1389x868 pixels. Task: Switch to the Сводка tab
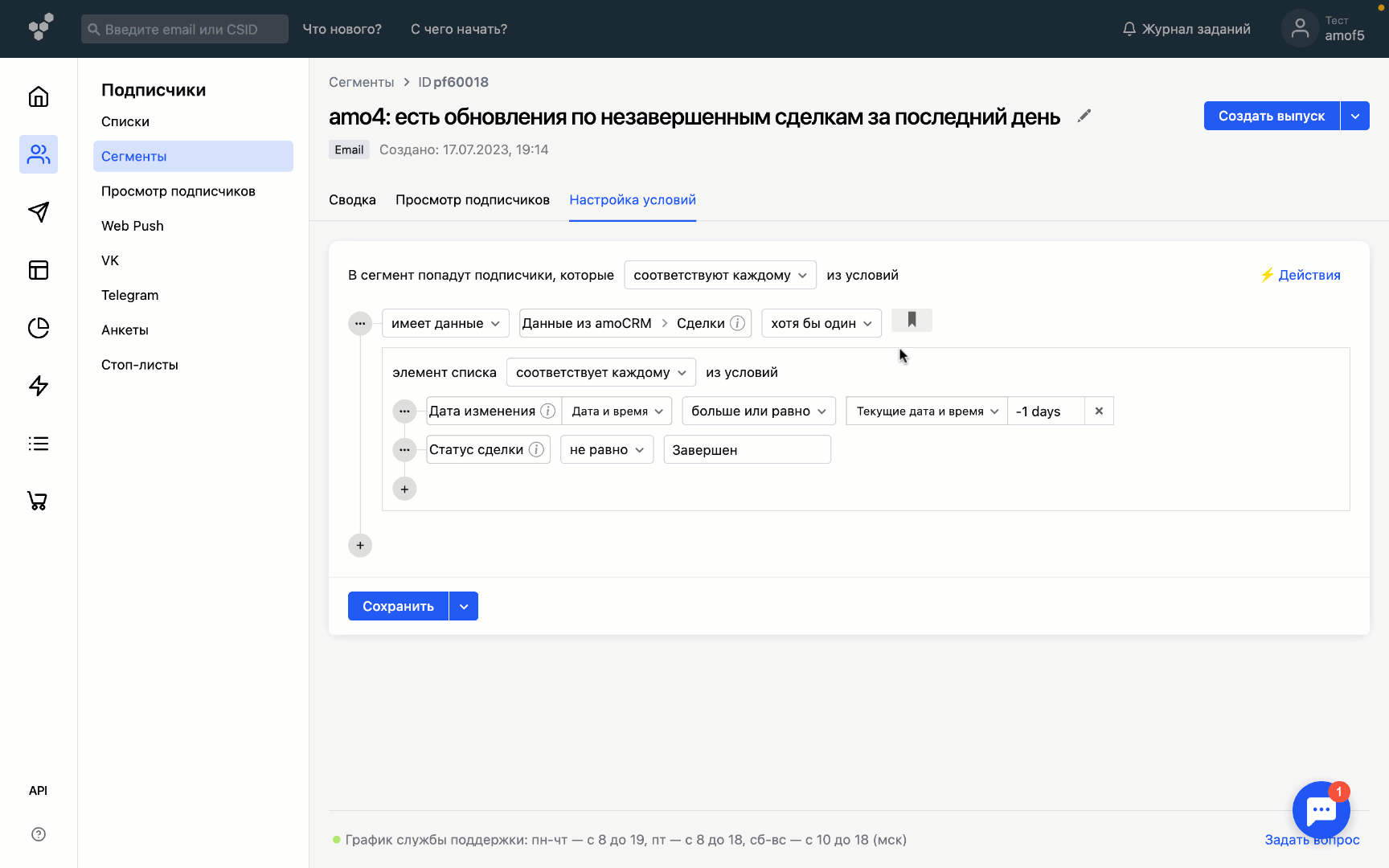pos(352,199)
